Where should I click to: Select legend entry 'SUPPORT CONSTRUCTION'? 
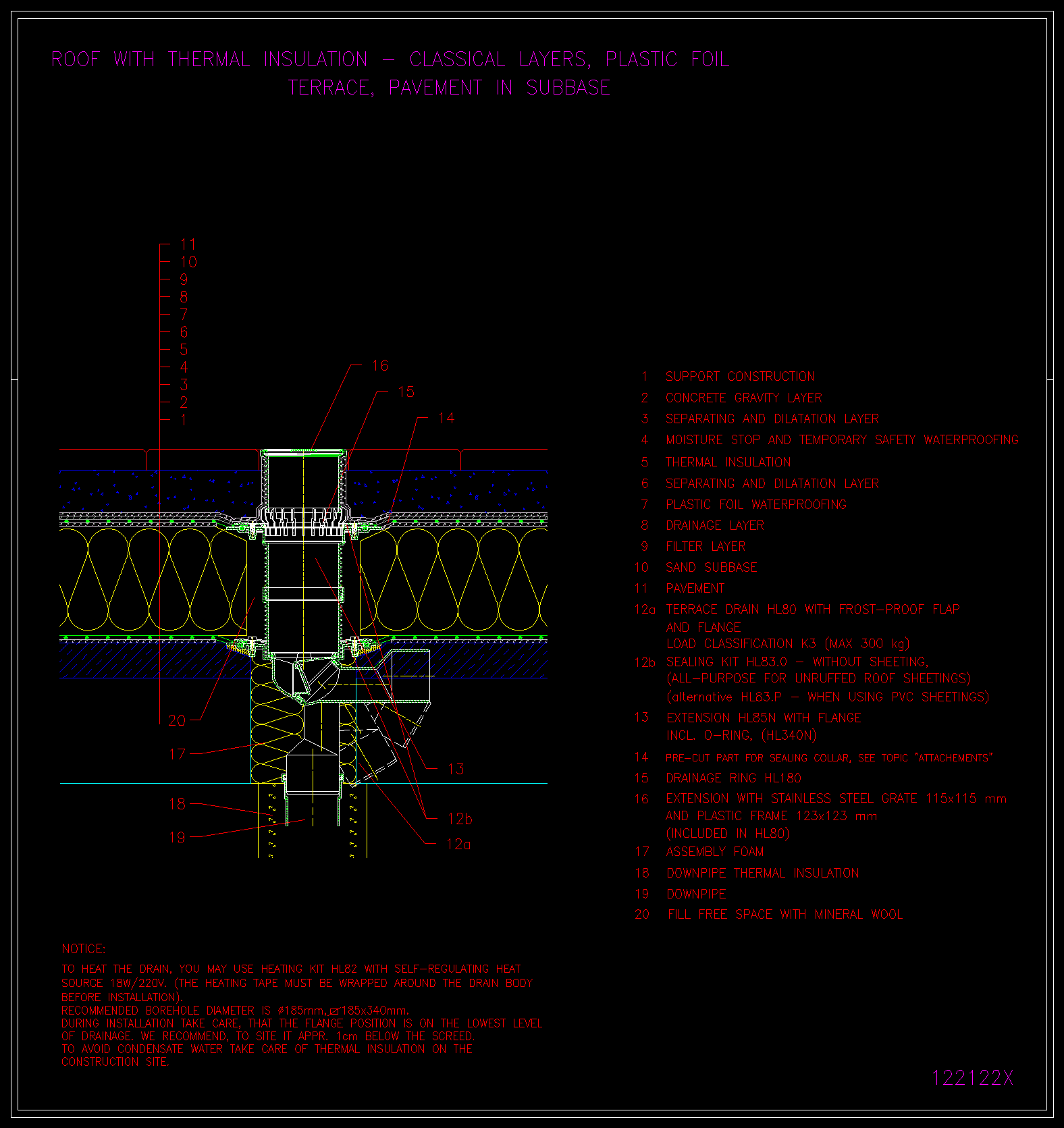point(740,377)
